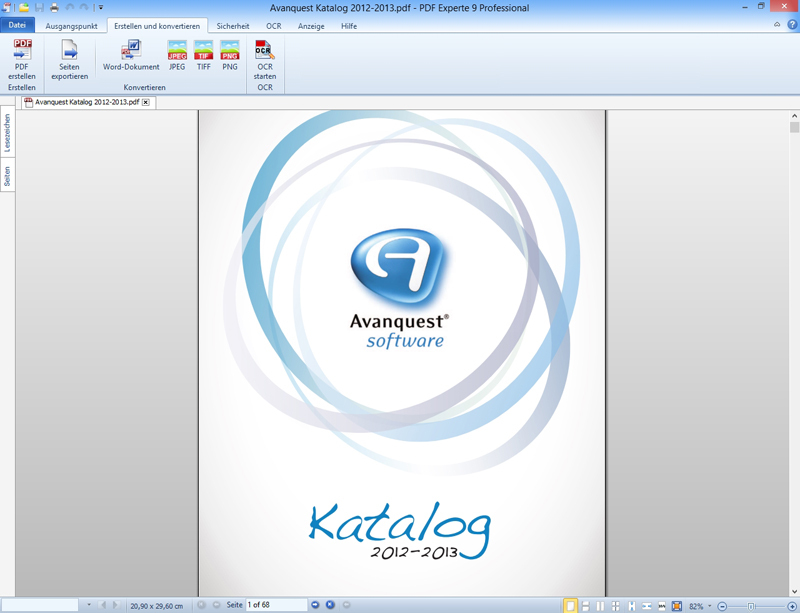The height and width of the screenshot is (613, 800).
Task: Zoom in with the plus button
Action: [792, 606]
